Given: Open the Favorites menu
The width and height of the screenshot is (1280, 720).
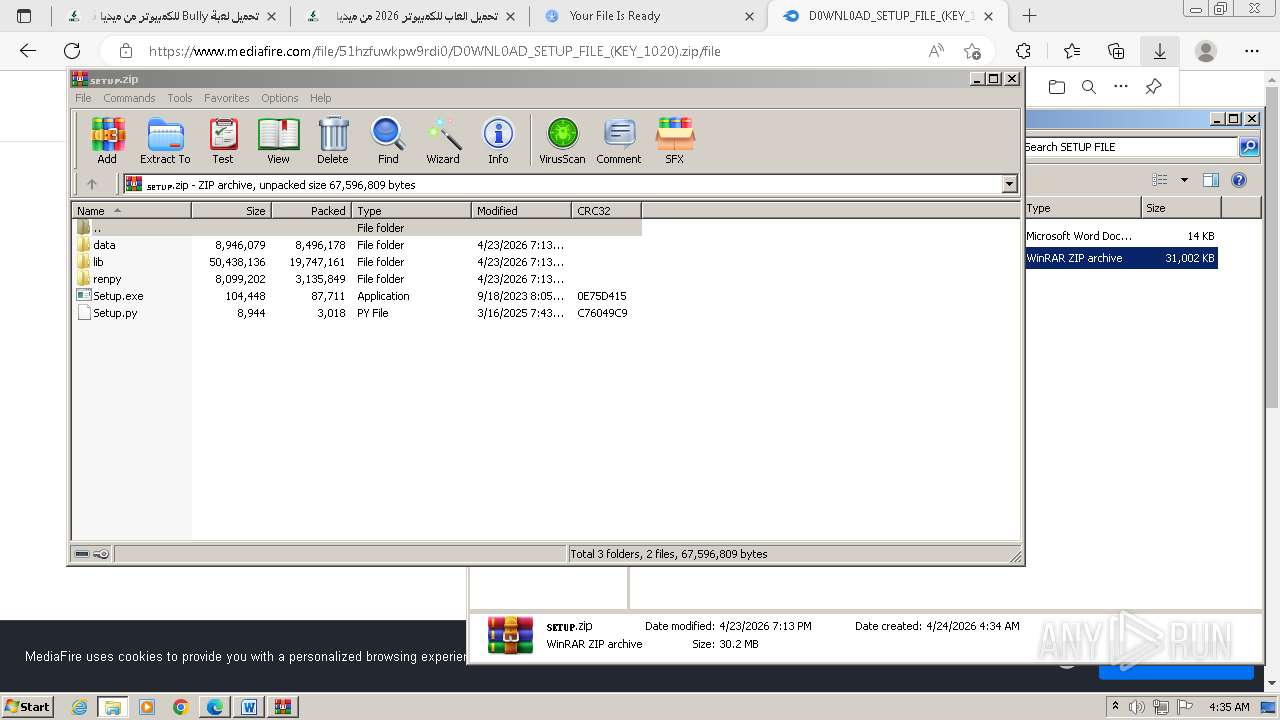Looking at the screenshot, I should click(227, 98).
